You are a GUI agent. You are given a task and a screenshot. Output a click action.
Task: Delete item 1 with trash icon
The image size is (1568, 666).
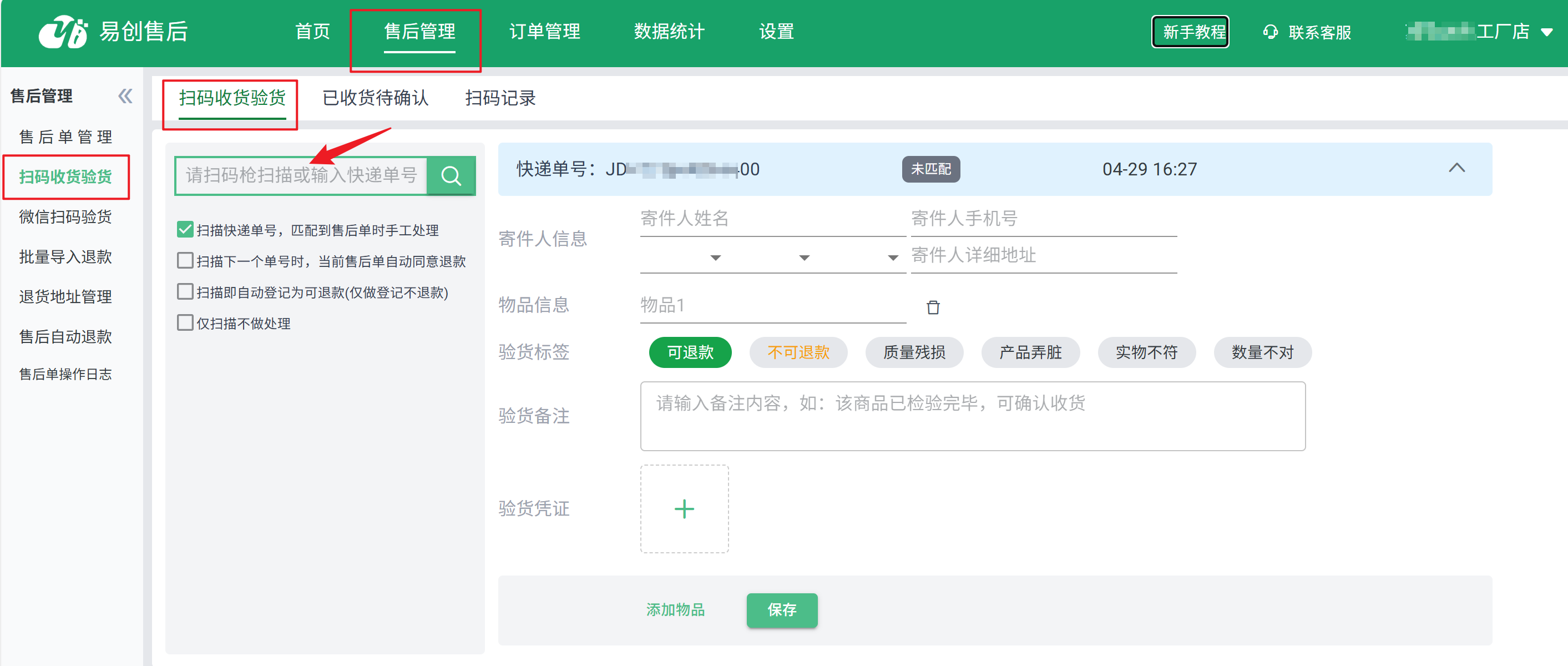(933, 307)
